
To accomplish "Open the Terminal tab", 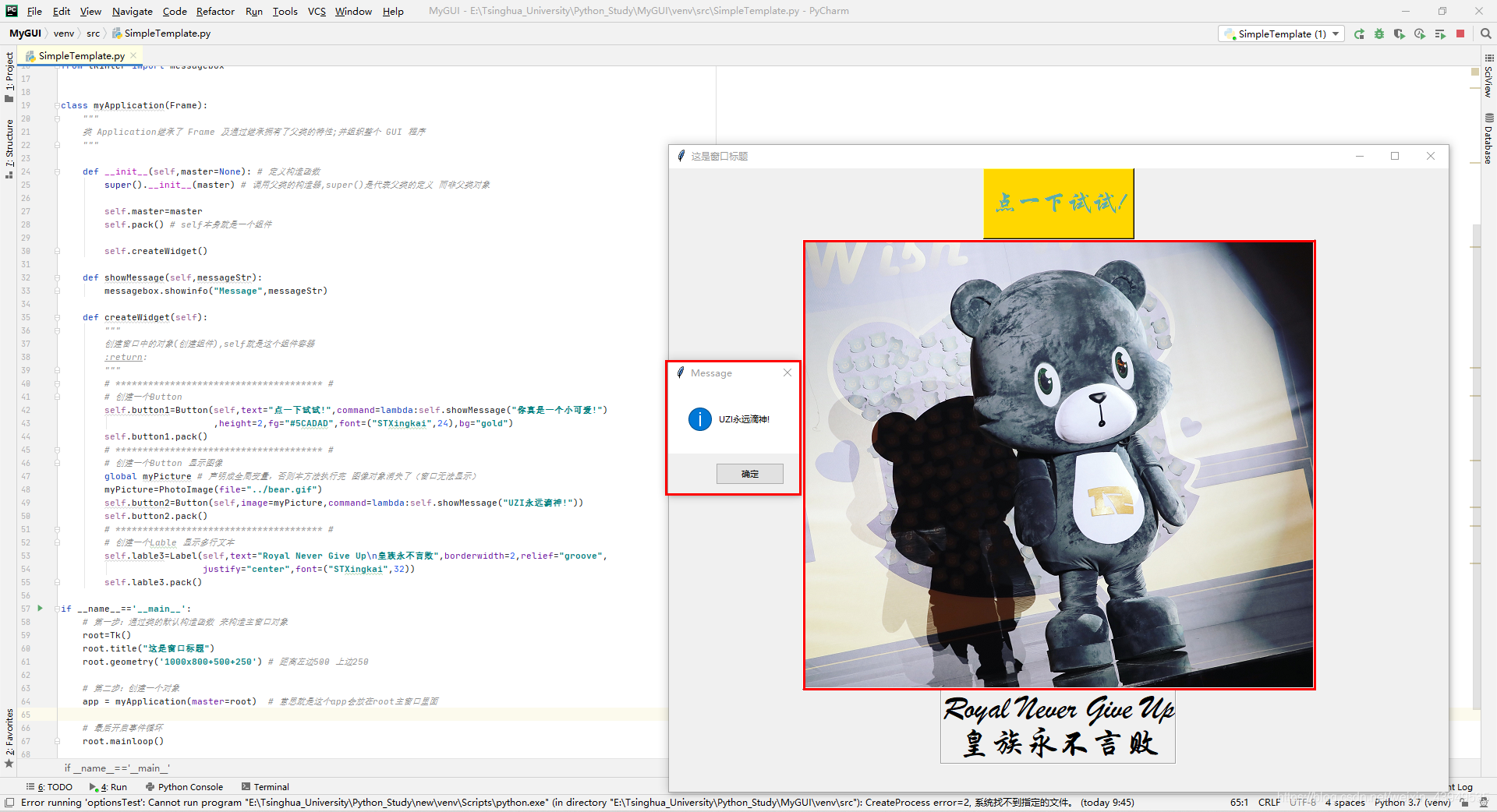I will (265, 787).
